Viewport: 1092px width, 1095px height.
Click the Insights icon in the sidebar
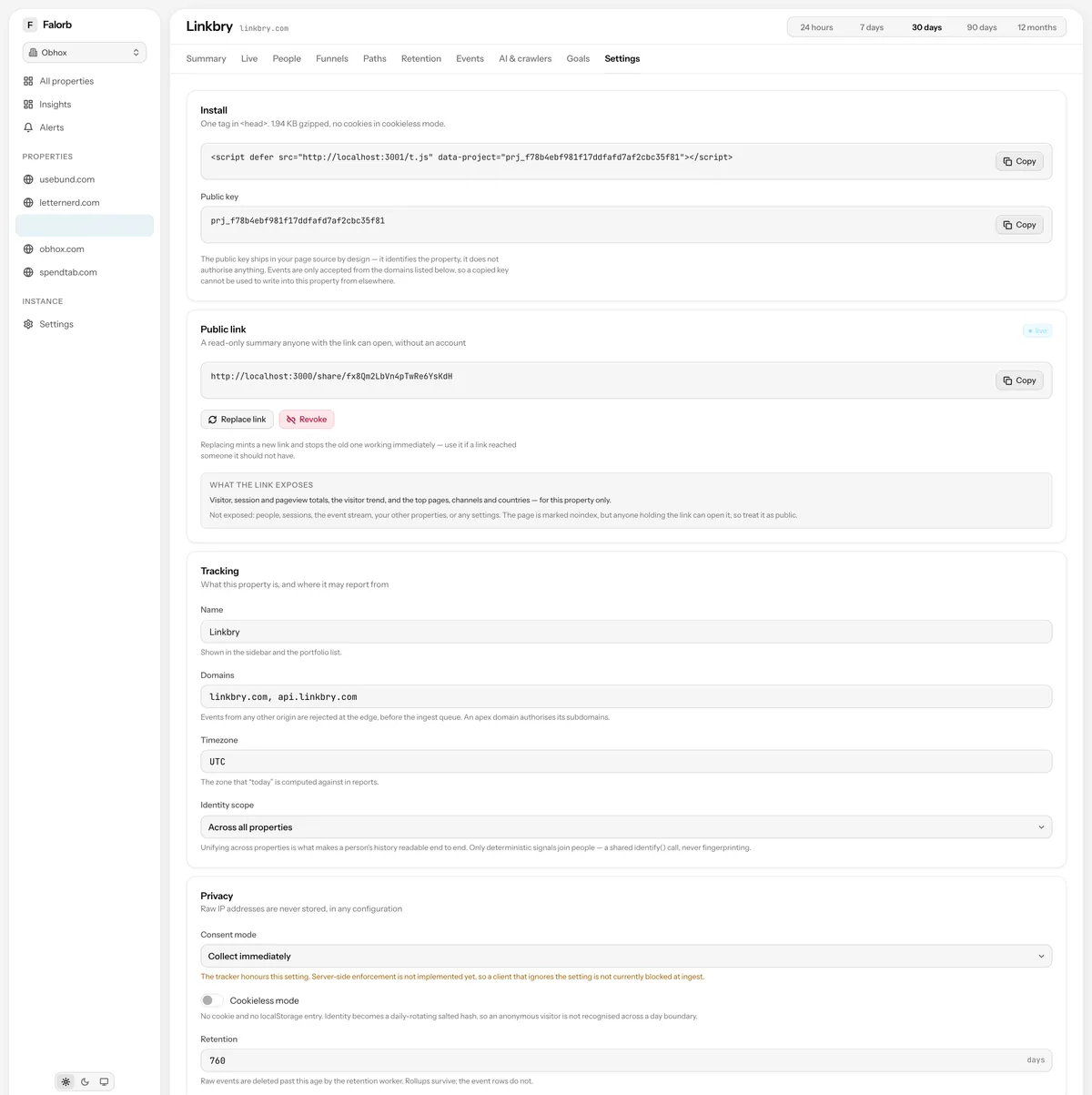tap(28, 105)
